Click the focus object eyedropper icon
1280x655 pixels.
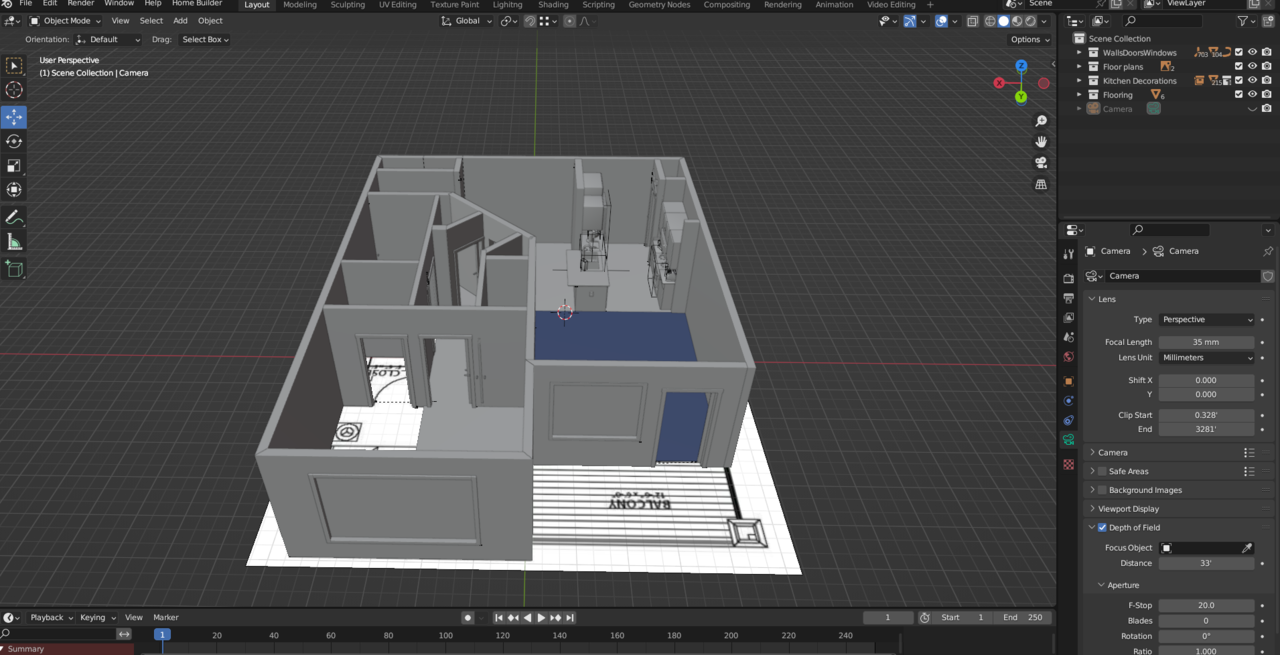click(x=1247, y=548)
